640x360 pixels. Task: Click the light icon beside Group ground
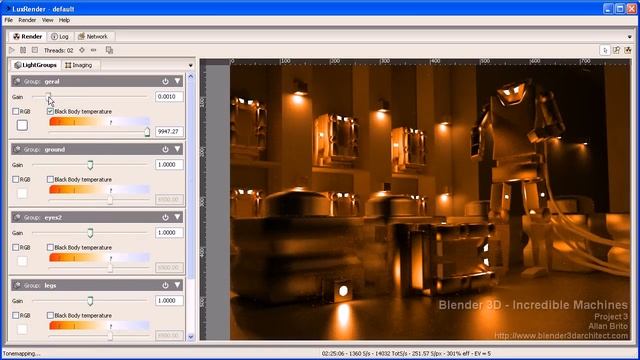[17, 149]
